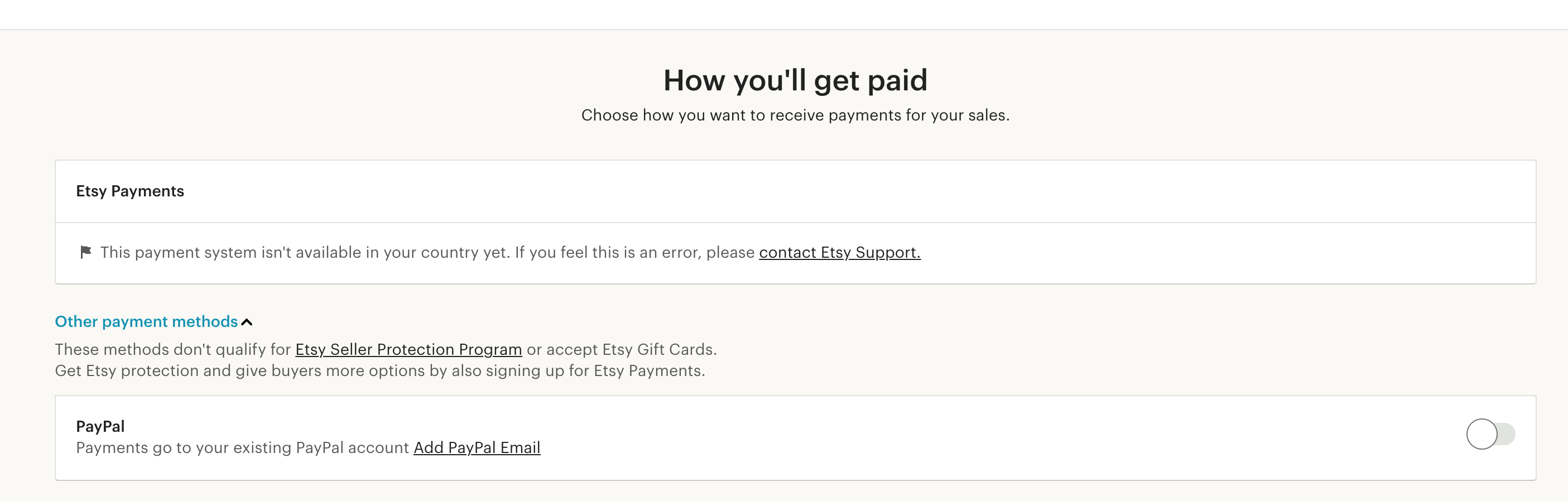Select the Etsy Payments section header
This screenshot has height=501, width=1568.
click(129, 191)
